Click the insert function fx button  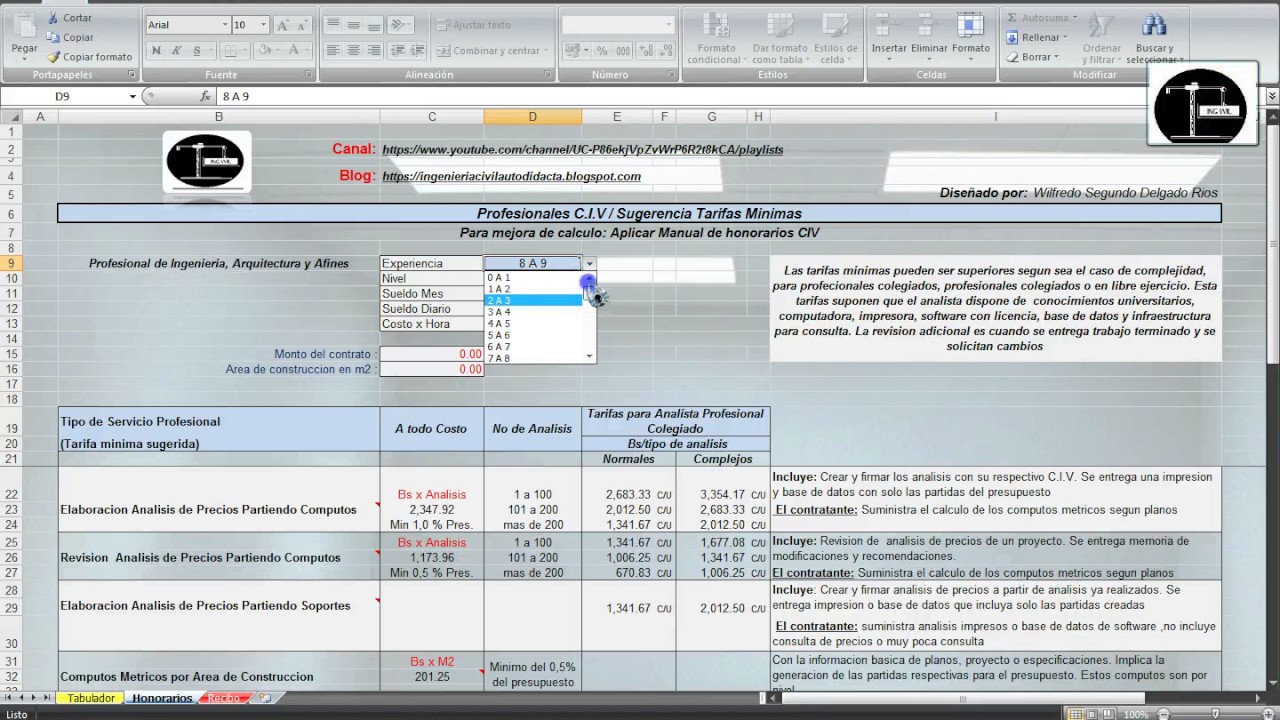pyautogui.click(x=205, y=96)
